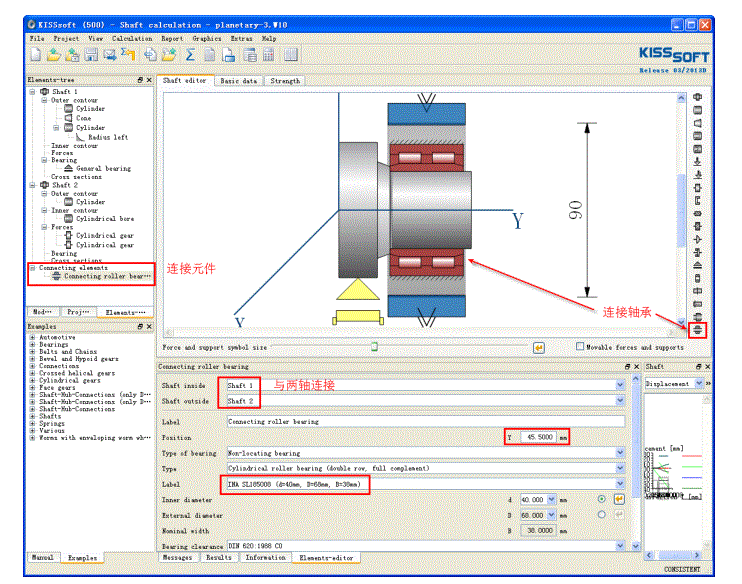Screen dimensions: 742x584
Task: Click the settings window icon beside the calculator
Action: tap(250, 55)
